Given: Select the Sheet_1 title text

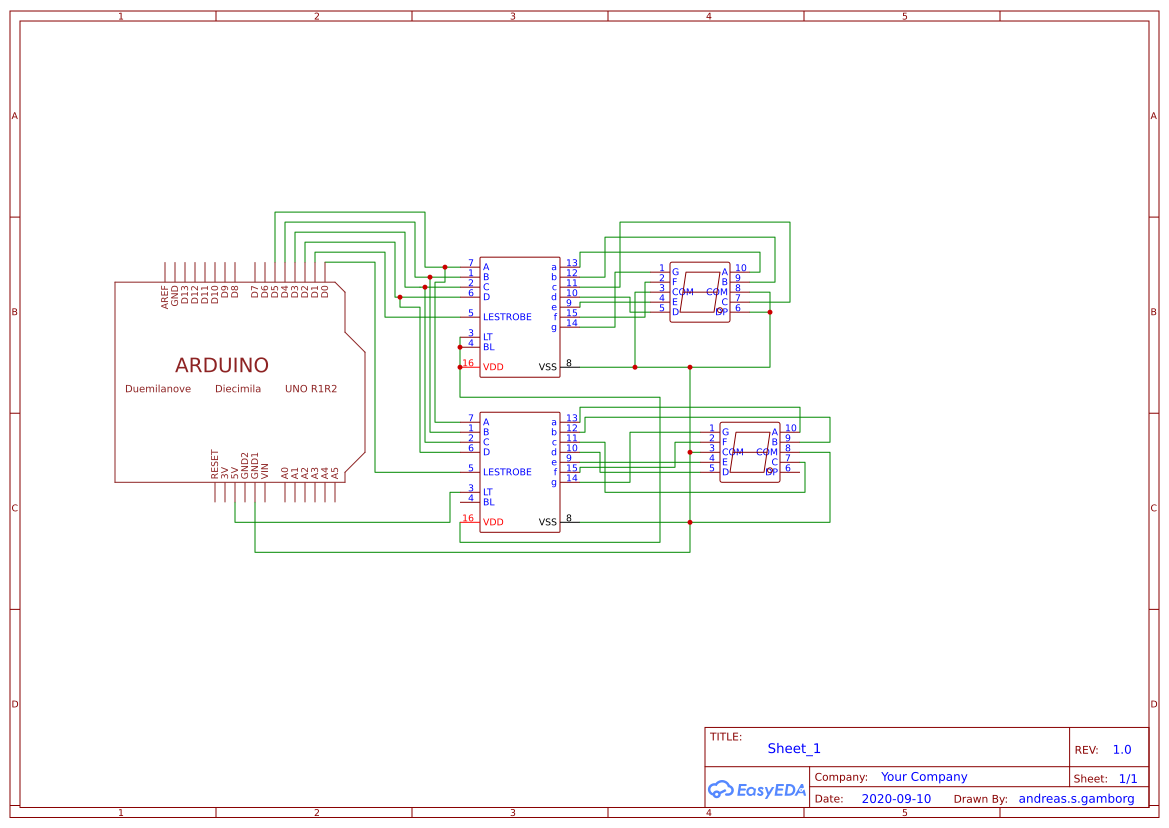Looking at the screenshot, I should pyautogui.click(x=793, y=748).
